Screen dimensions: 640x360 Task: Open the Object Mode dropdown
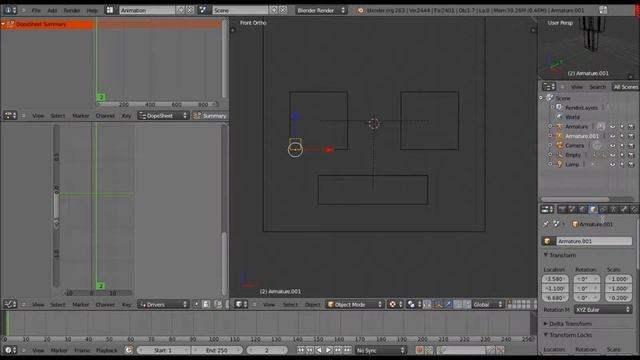click(x=355, y=304)
